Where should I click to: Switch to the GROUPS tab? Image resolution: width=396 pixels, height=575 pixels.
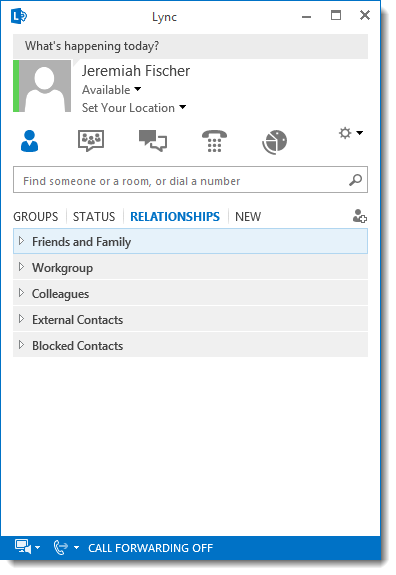click(x=36, y=217)
